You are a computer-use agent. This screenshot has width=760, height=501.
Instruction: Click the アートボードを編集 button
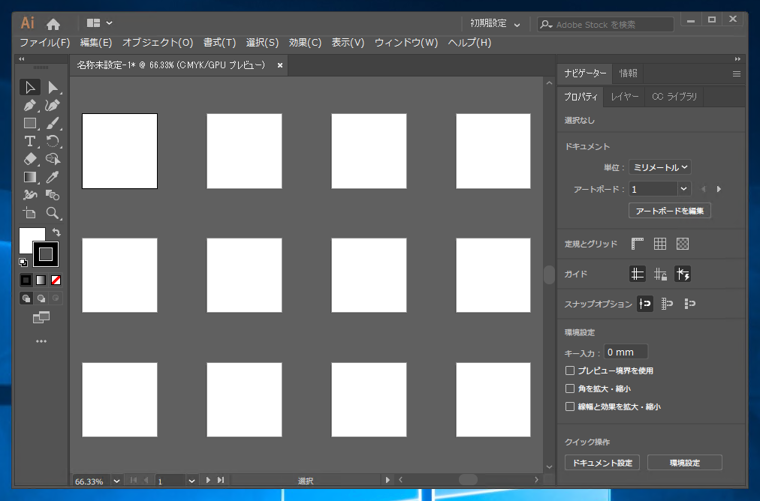(669, 211)
